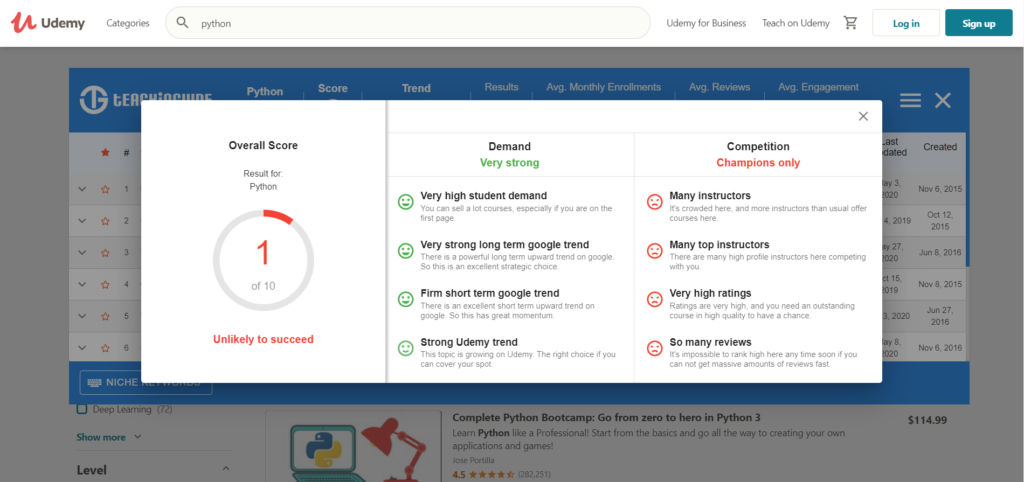Click the $114.99 course price
Screen dimensions: 1024x482
point(927,420)
